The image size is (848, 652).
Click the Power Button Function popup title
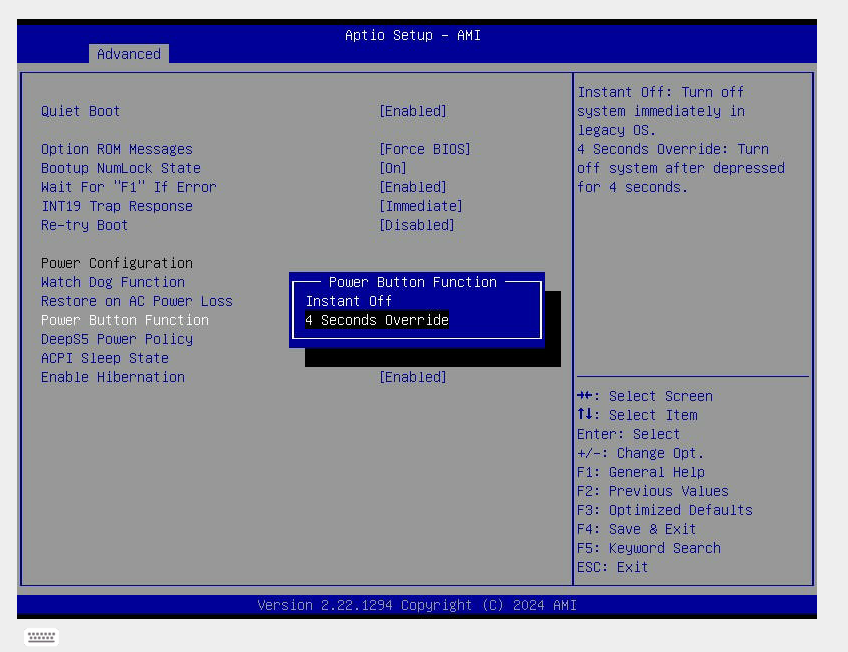[412, 282]
